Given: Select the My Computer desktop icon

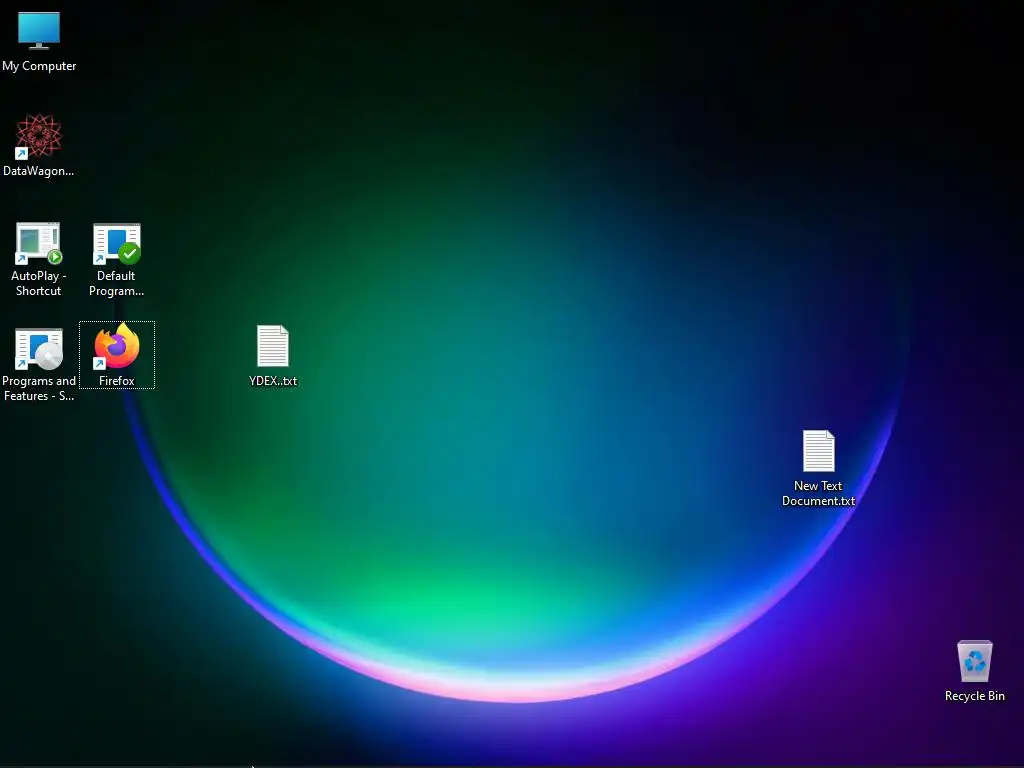Looking at the screenshot, I should 39,31.
